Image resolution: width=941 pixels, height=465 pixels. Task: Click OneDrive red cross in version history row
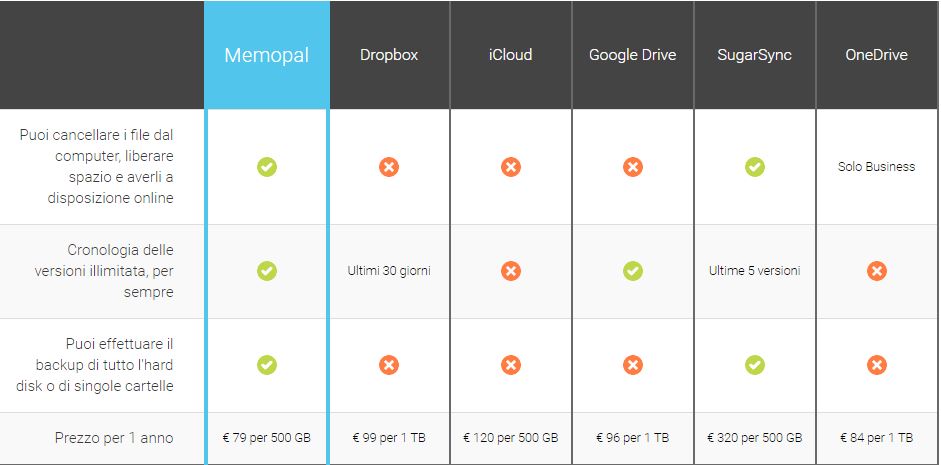pyautogui.click(x=877, y=271)
